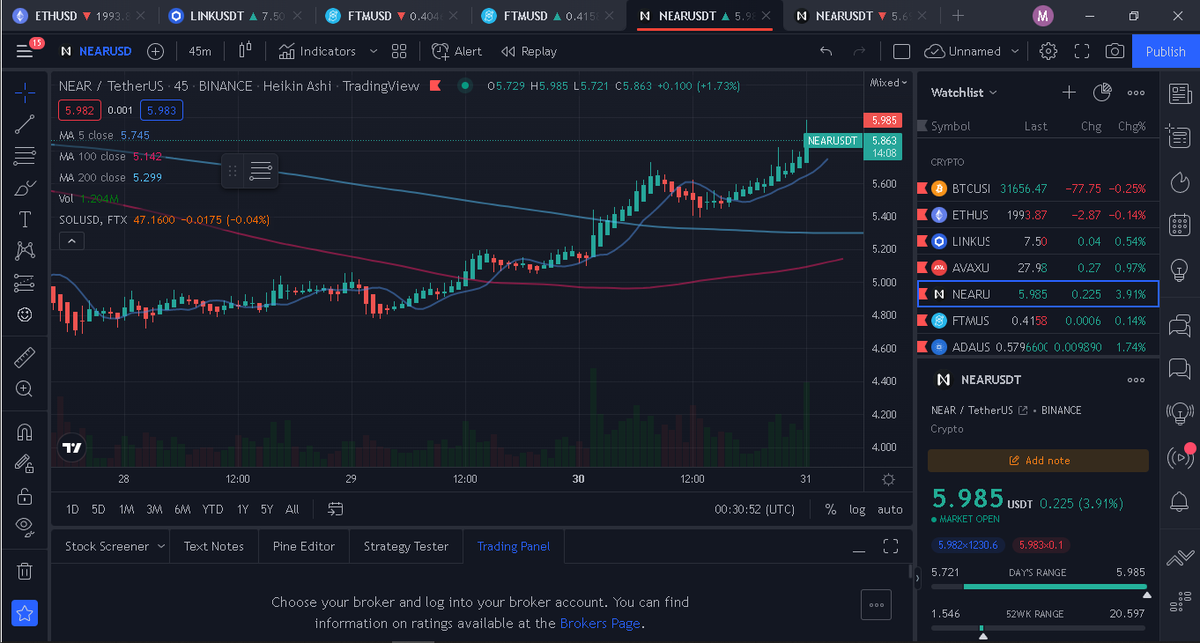Toggle log scale on price axis
The height and width of the screenshot is (643, 1200).
pos(857,509)
